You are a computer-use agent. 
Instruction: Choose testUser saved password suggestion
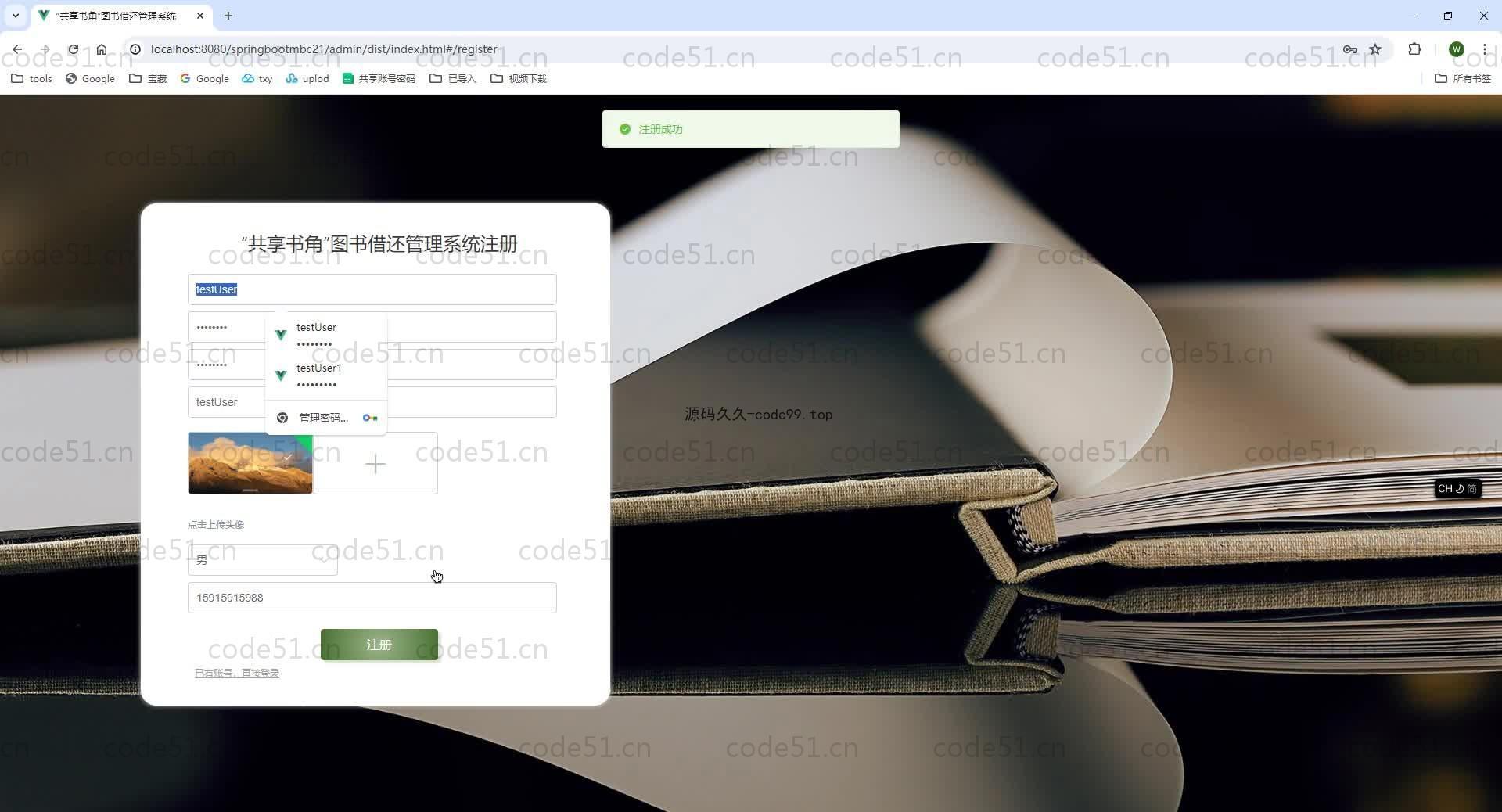[x=326, y=335]
